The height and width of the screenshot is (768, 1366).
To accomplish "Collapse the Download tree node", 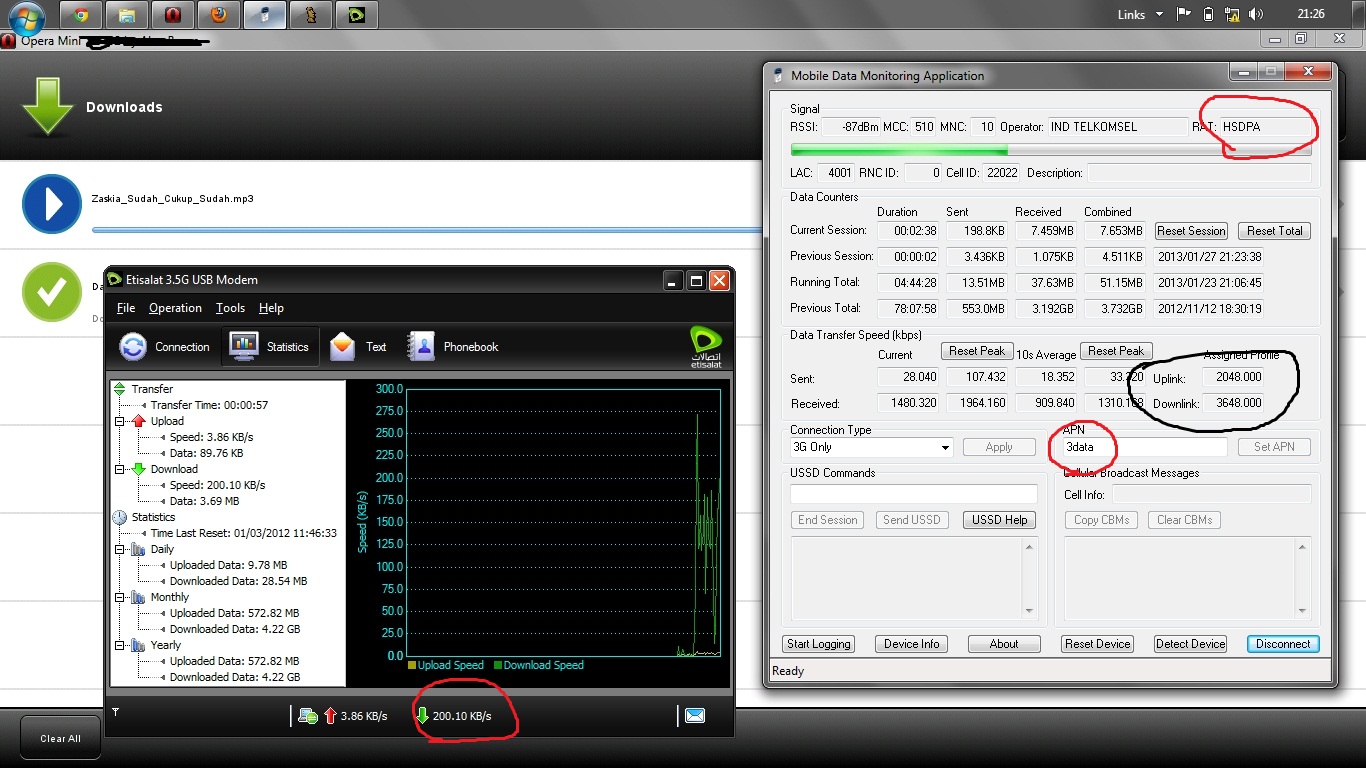I will click(x=120, y=469).
